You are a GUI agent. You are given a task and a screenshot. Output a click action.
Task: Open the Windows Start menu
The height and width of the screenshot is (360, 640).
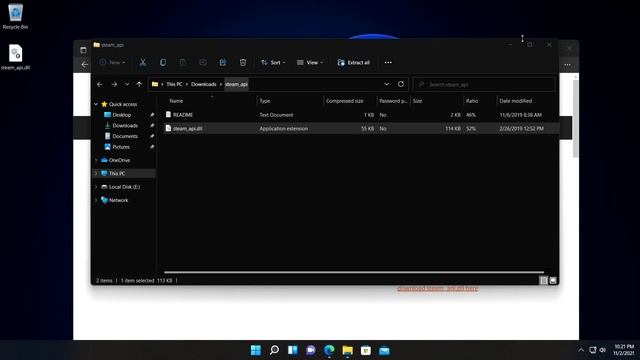pos(256,350)
